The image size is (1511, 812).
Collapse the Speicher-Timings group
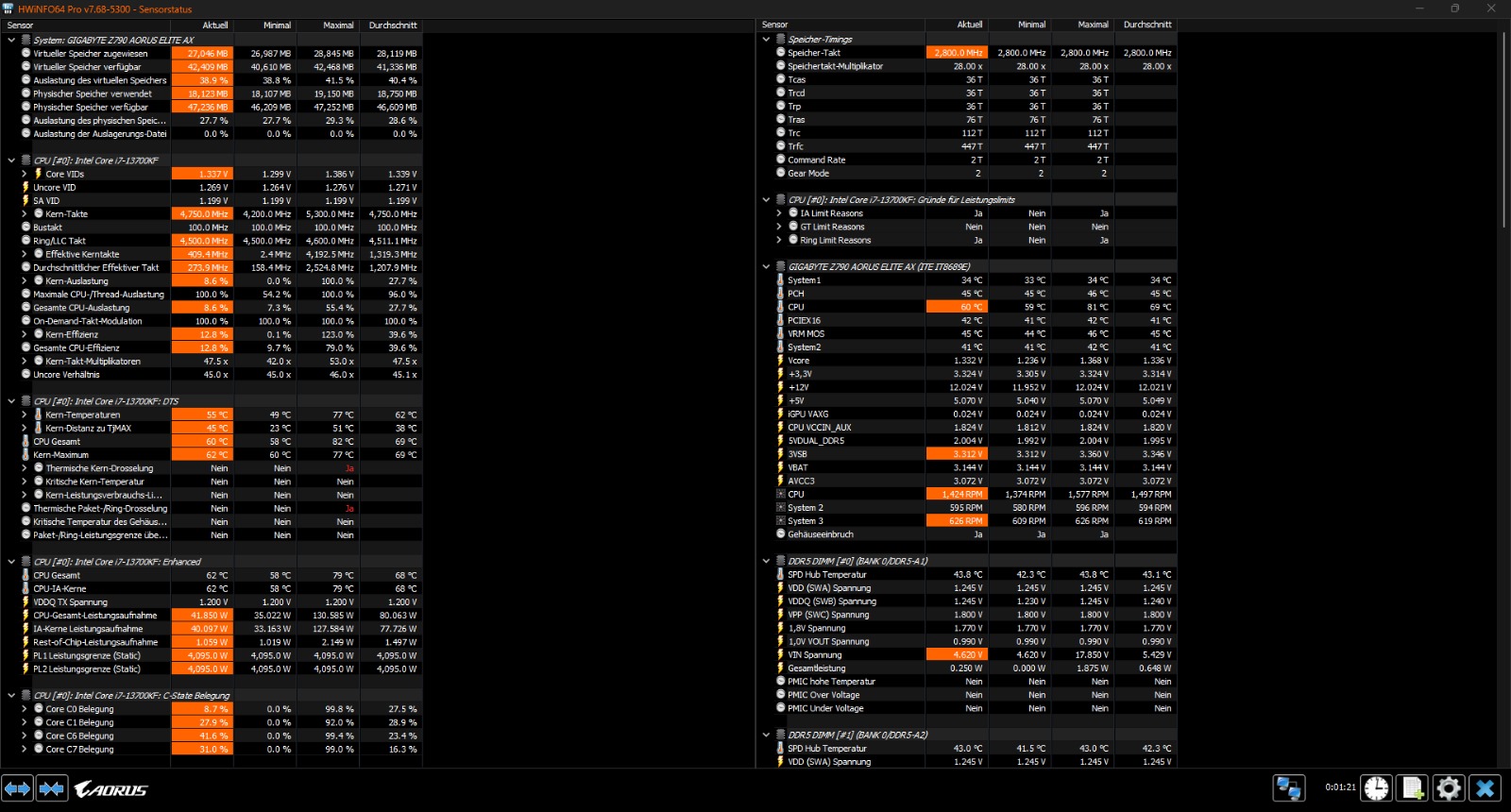(766, 39)
